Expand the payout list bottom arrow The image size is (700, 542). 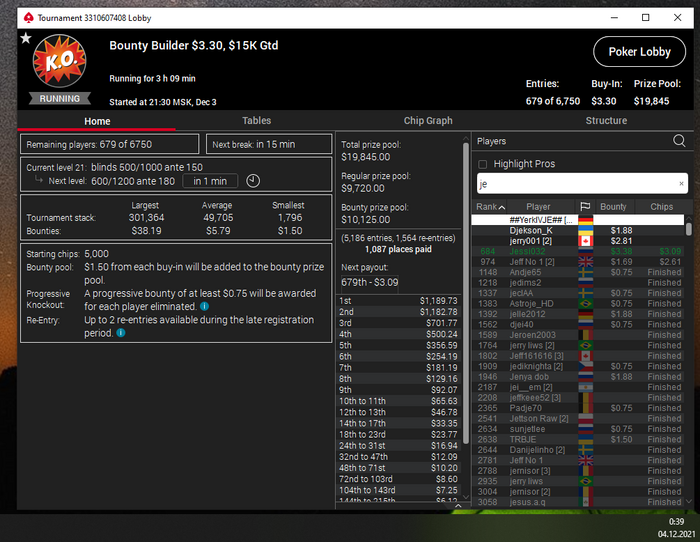(458, 506)
